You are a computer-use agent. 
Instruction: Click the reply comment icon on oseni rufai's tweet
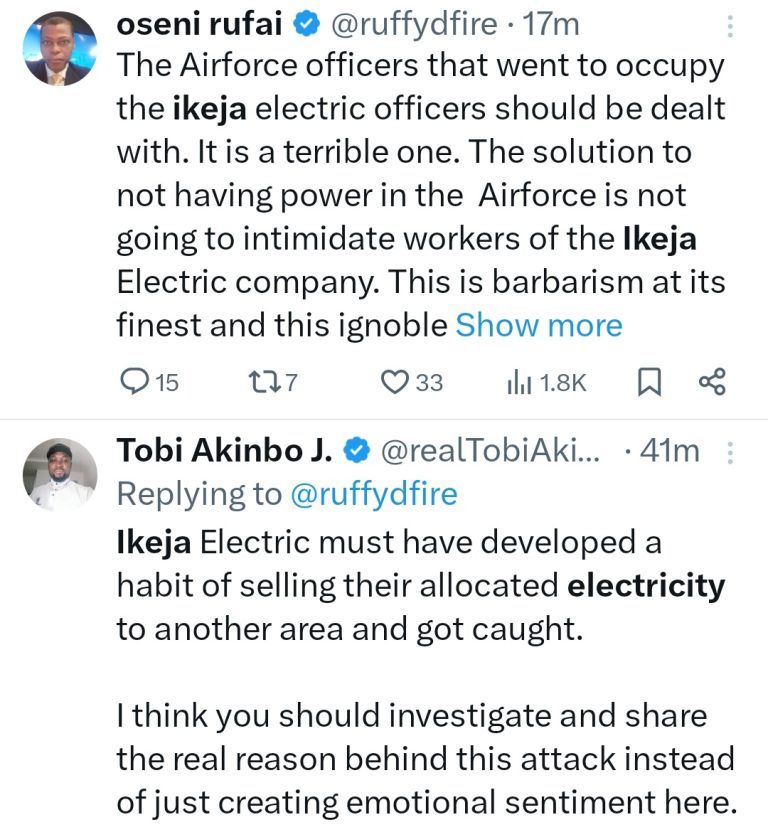pos(133,382)
